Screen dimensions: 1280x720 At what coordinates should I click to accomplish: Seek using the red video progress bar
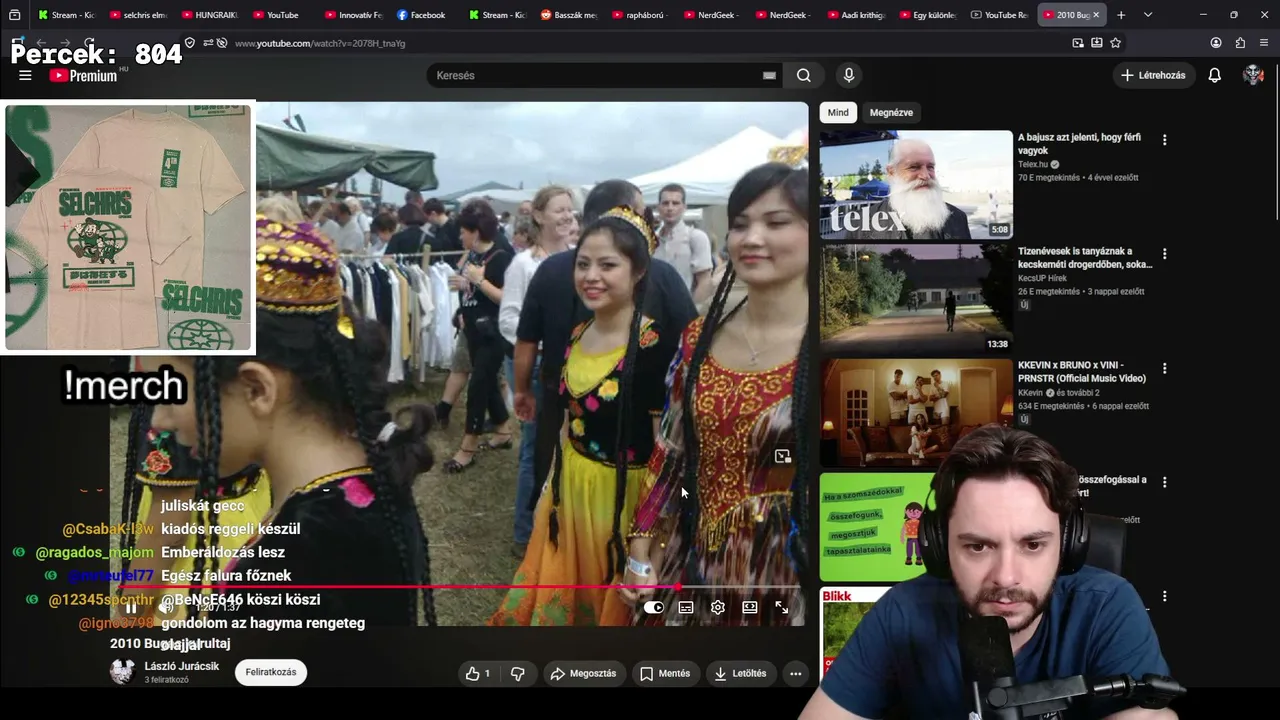tap(455, 587)
